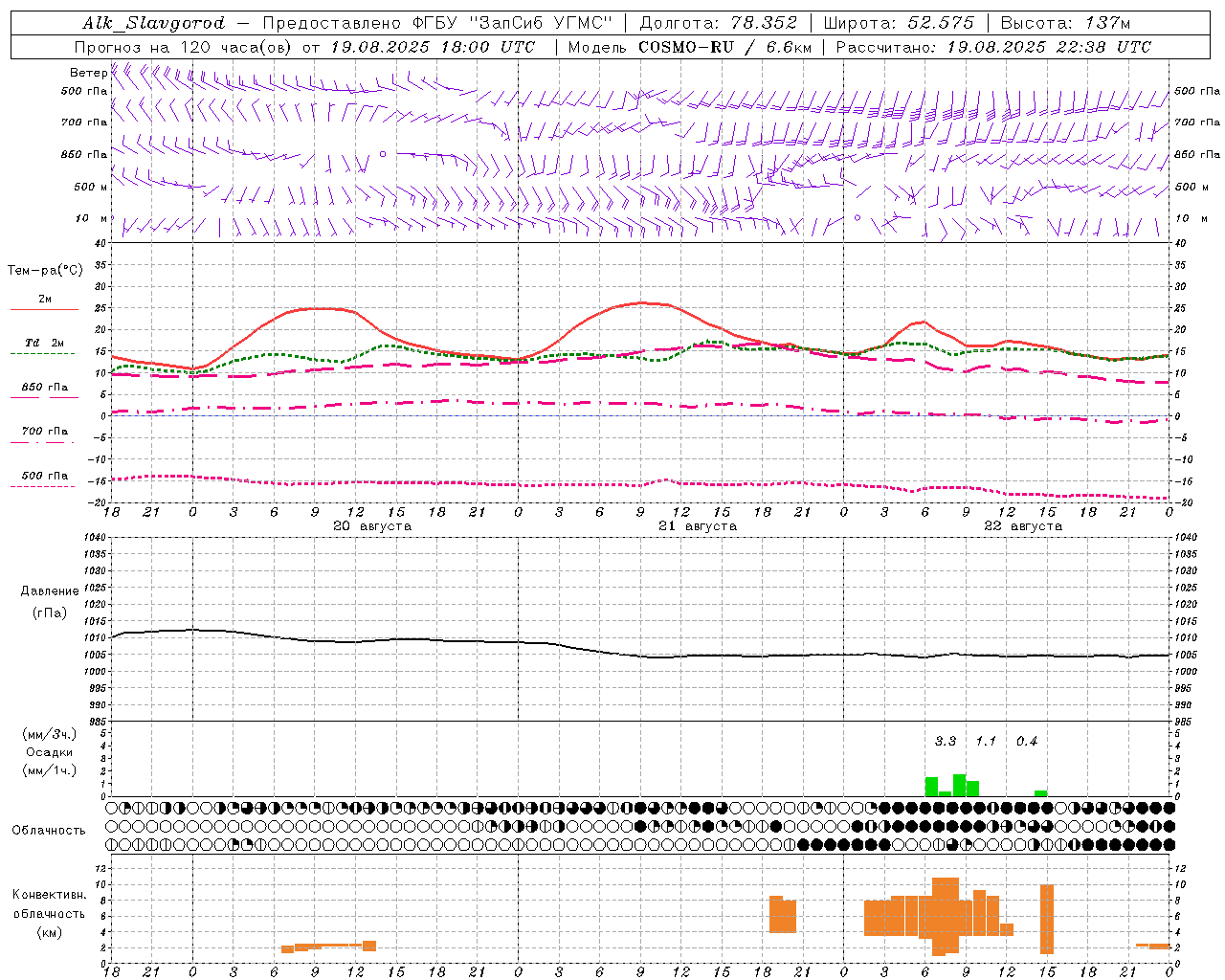This screenshot has height=980, width=1225.
Task: Click the station name Alk_Slavgorod
Action: [154, 23]
